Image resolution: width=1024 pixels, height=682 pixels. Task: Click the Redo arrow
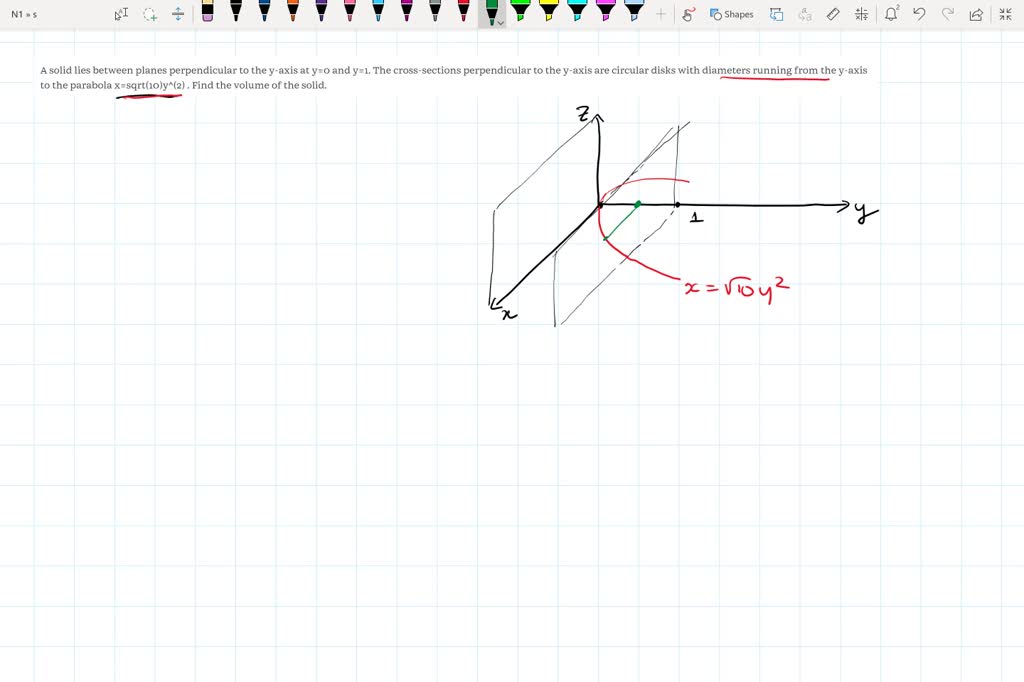coord(949,14)
